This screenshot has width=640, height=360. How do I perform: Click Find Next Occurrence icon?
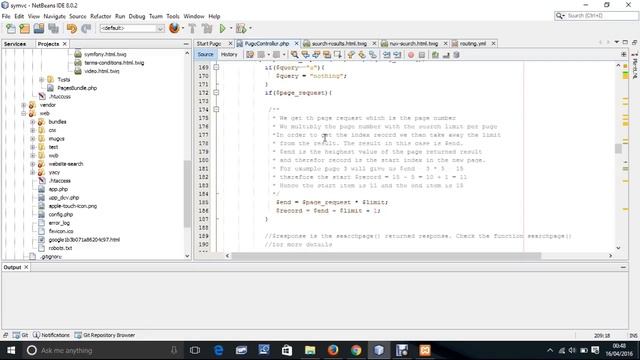pos(316,55)
